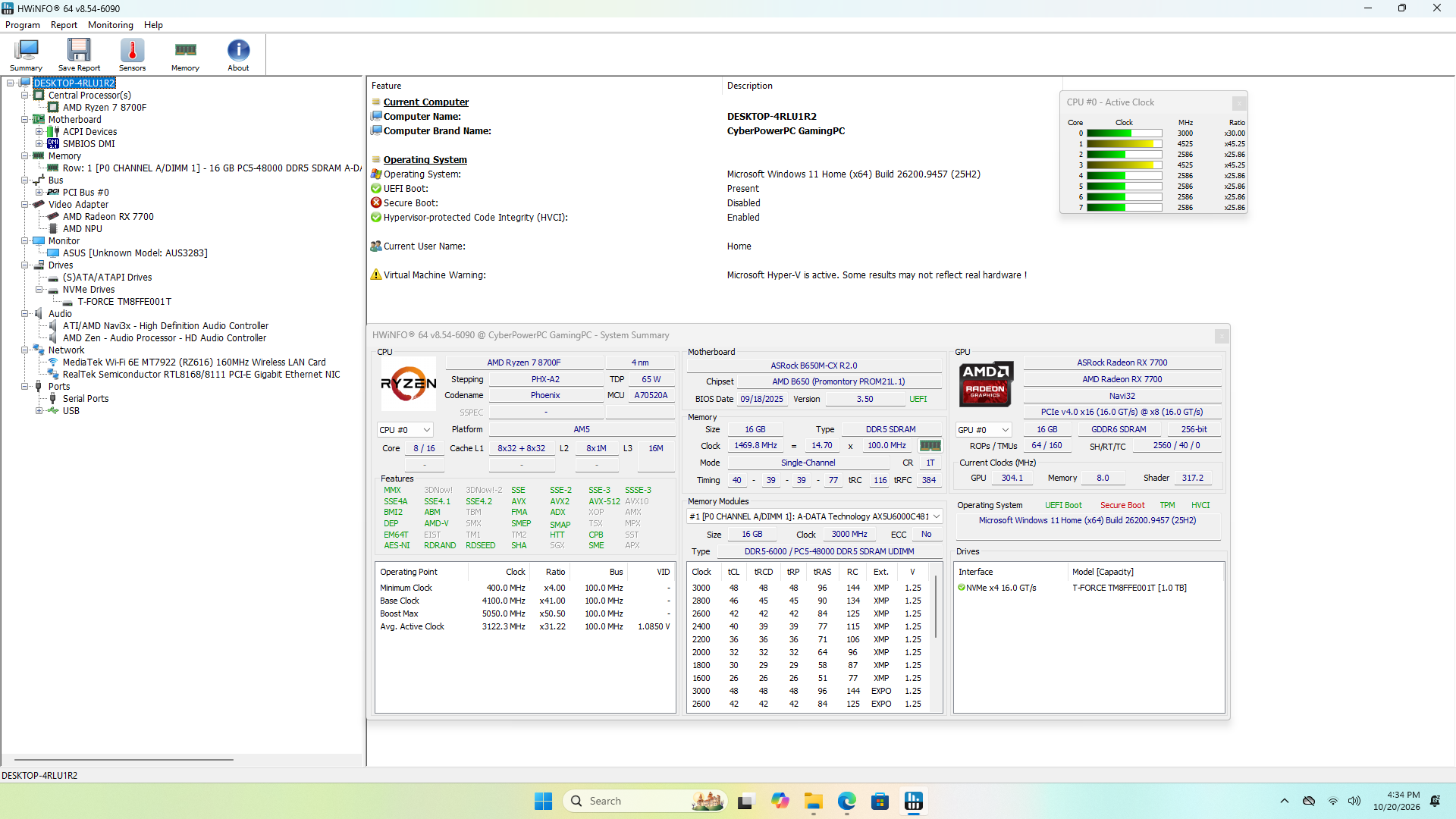Screen dimensions: 1456x819
Task: Open the Windows Start button
Action: point(543,801)
